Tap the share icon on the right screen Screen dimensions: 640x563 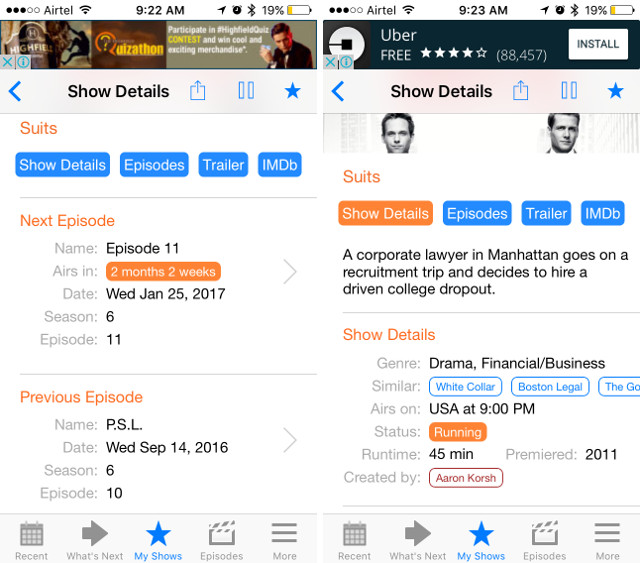click(520, 90)
